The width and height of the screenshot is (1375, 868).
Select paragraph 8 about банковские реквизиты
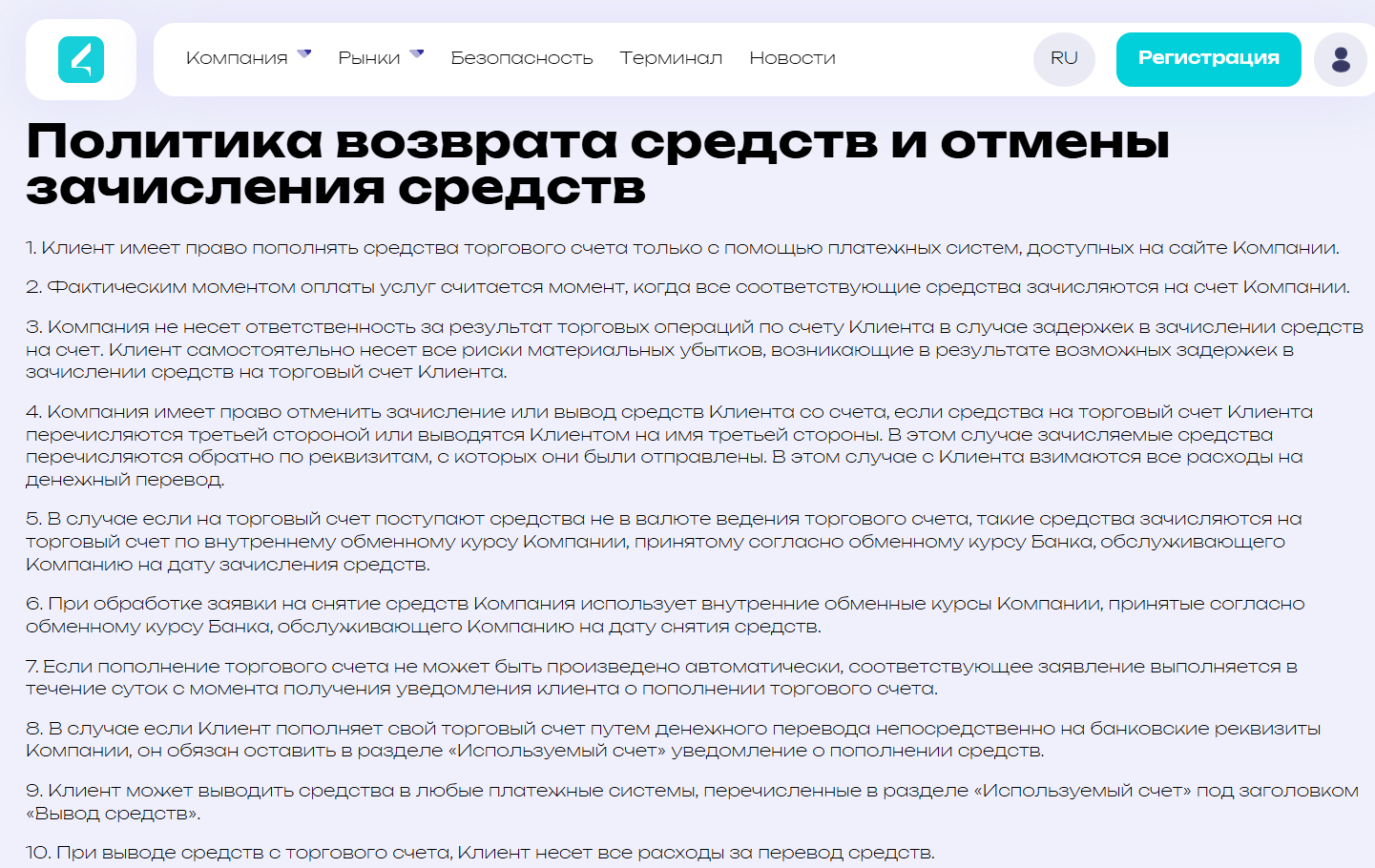click(674, 739)
